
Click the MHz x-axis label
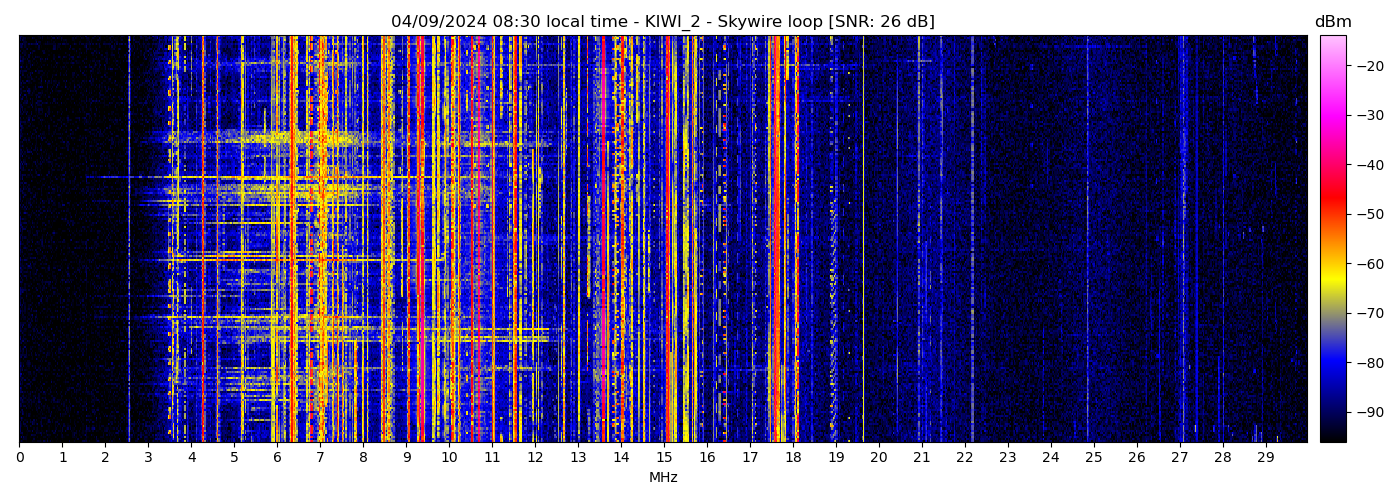click(663, 478)
